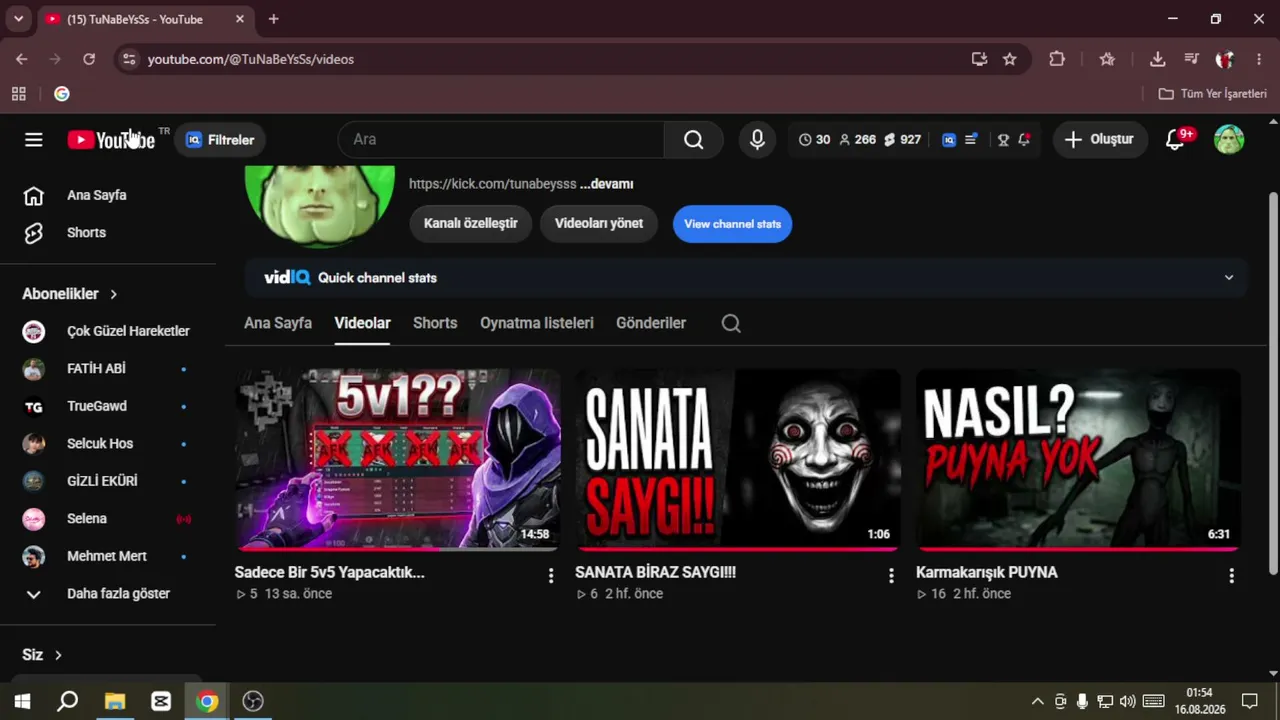Switch to the channel Ana Sayfa tab
Image resolution: width=1280 pixels, height=720 pixels.
278,323
